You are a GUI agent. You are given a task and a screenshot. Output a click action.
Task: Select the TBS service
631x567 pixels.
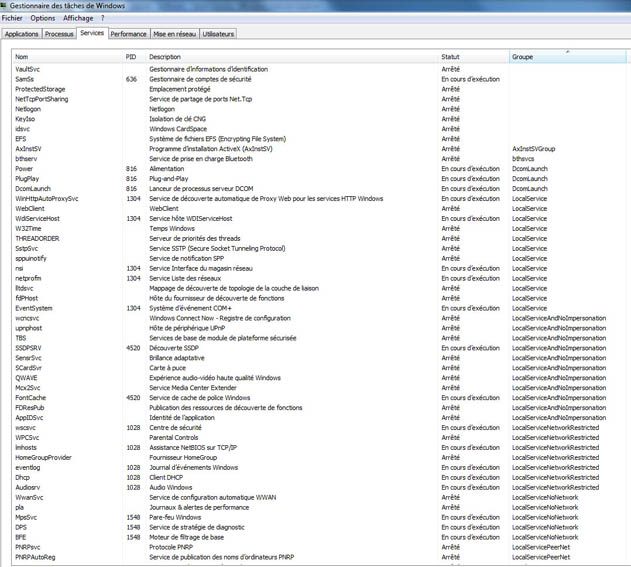tap(21, 338)
